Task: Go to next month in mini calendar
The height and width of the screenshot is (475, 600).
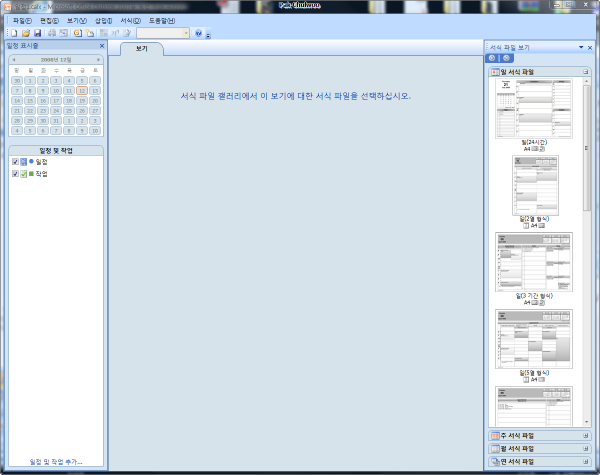Action: click(x=98, y=60)
